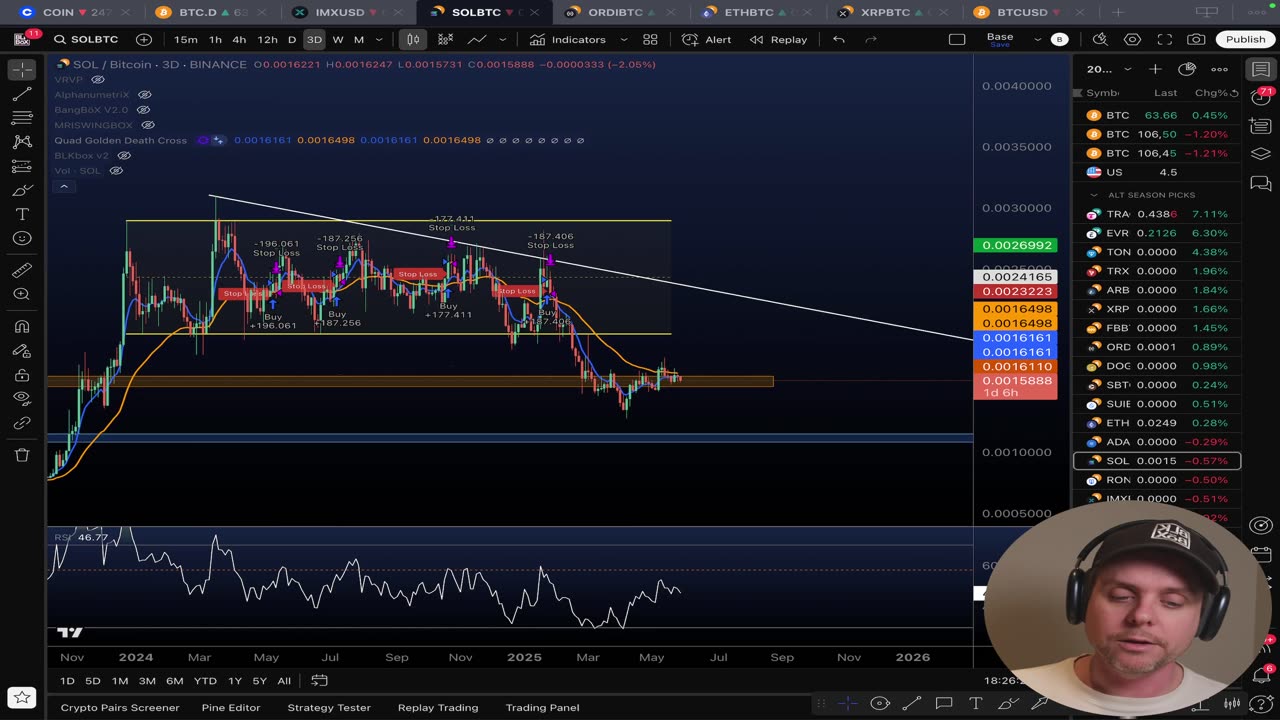Click the Publish button
Screen dimensions: 1280x720
click(1245, 39)
